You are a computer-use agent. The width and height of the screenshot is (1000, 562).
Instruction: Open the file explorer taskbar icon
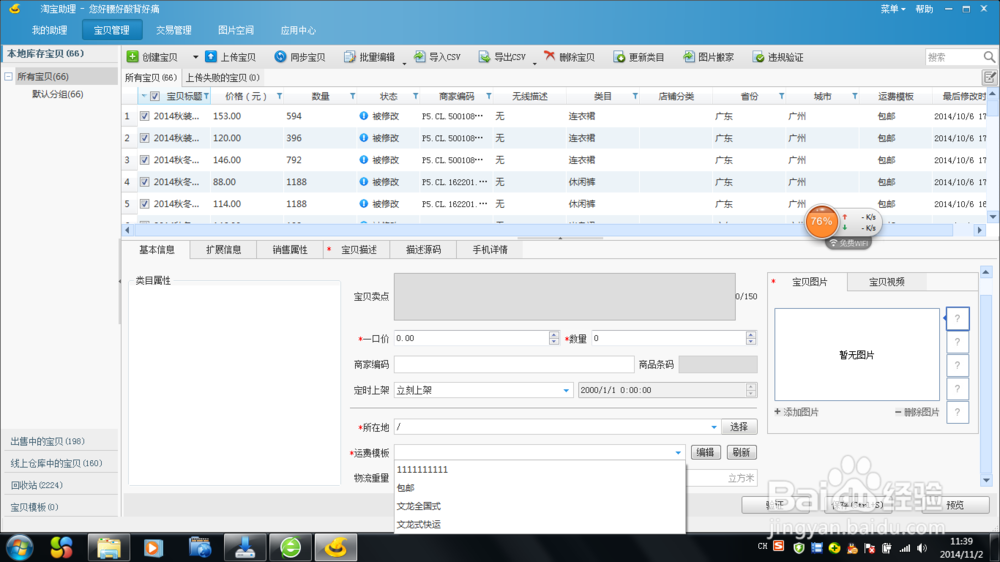pos(108,547)
